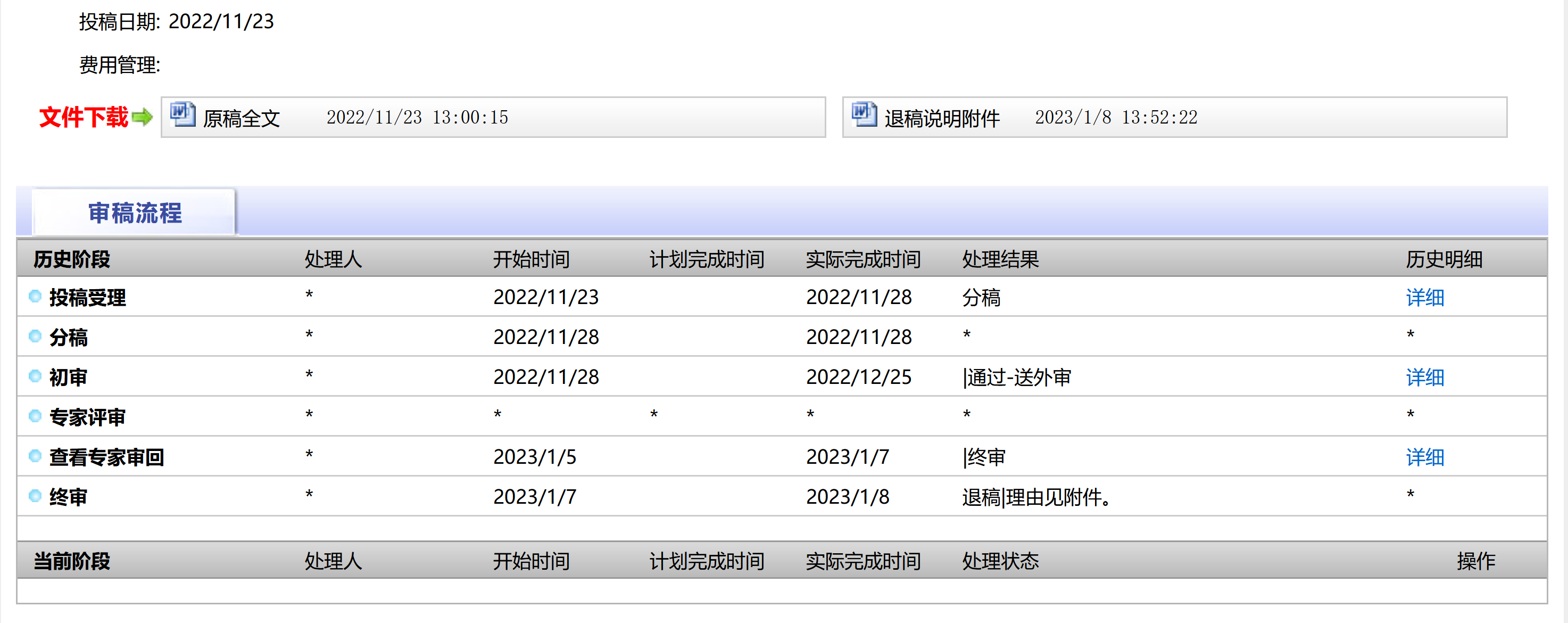This screenshot has width=1568, height=623.
Task: Click the bullet icon next to 专家评审
Action: point(35,416)
